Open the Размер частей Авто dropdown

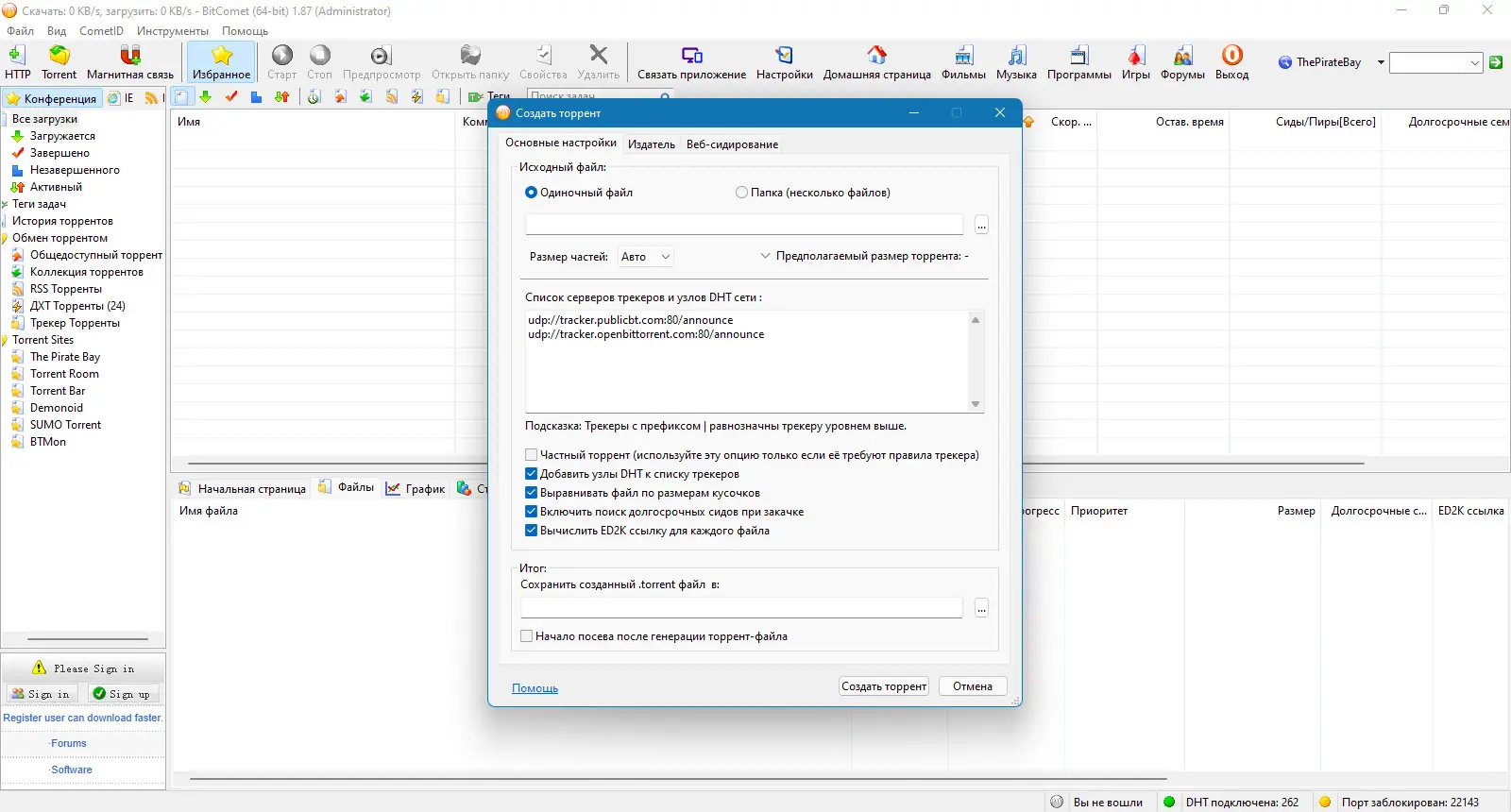646,257
